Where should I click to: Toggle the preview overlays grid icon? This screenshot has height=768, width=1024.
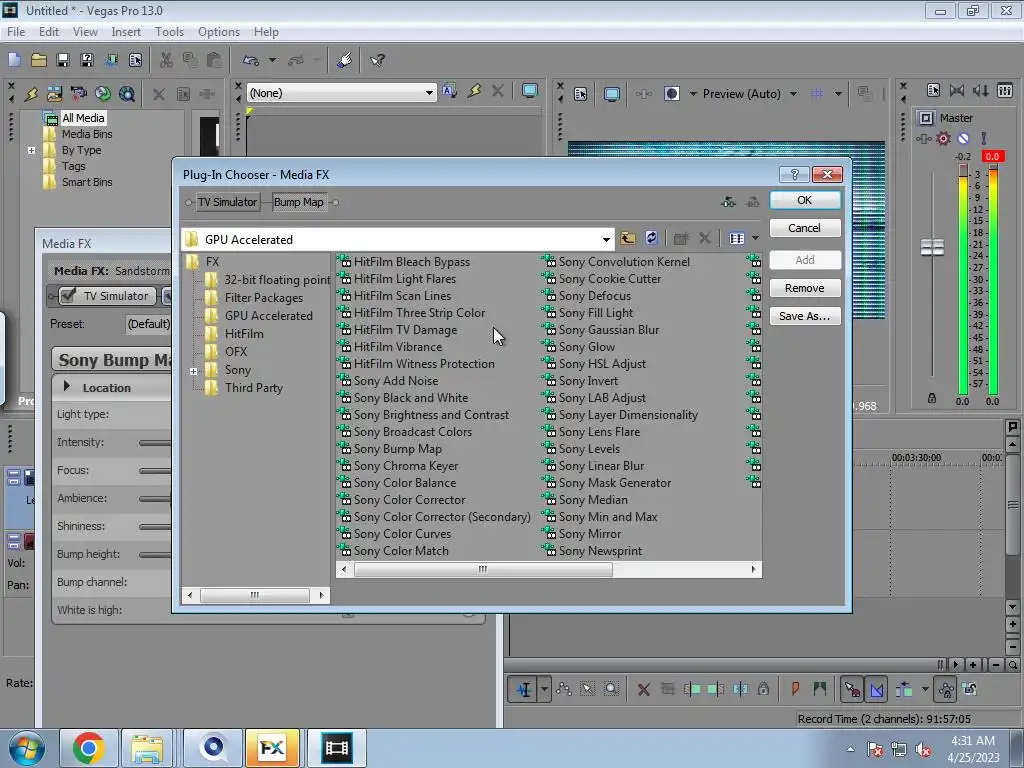817,94
